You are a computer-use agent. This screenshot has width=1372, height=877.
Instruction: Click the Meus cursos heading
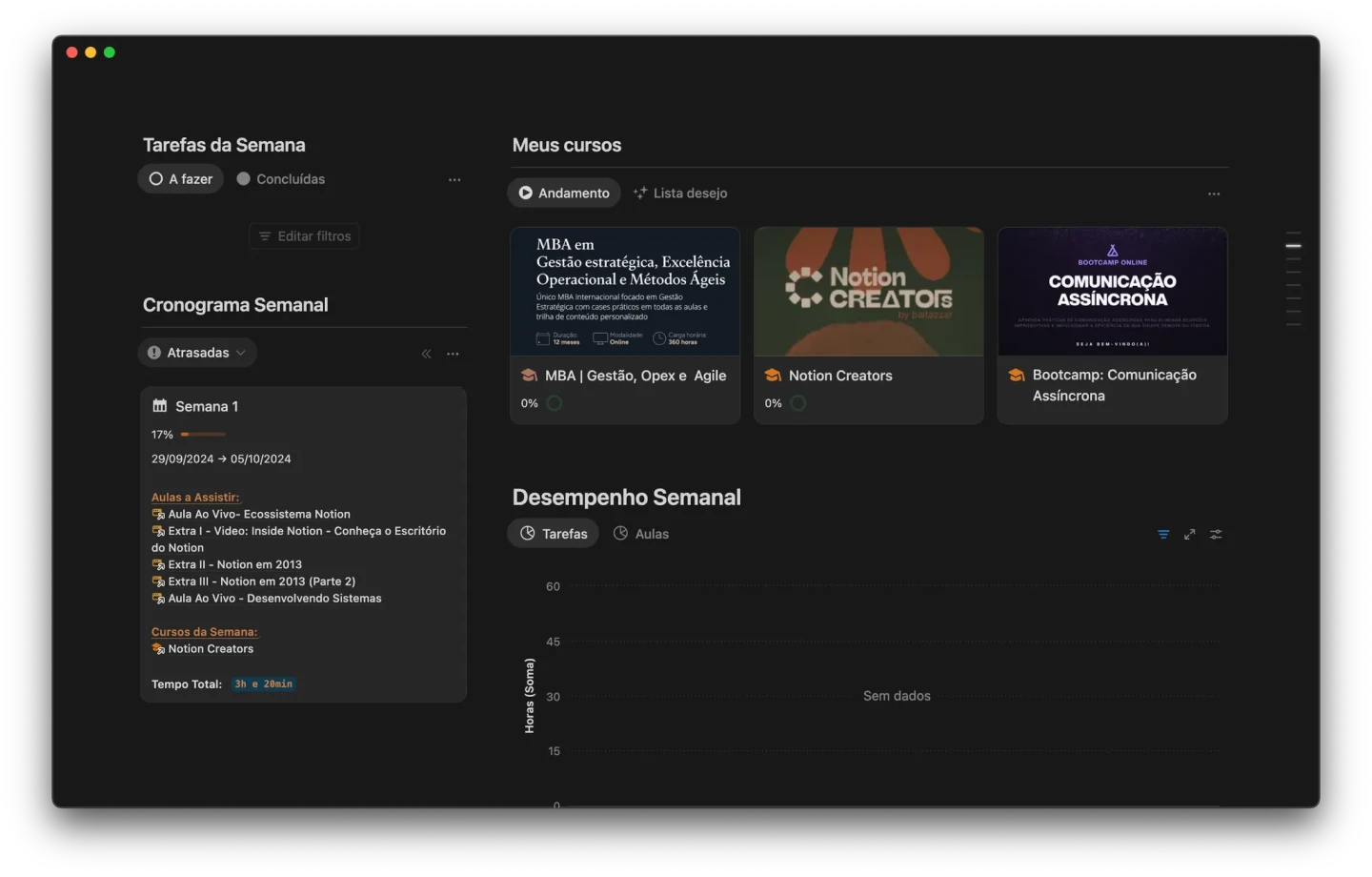click(567, 145)
